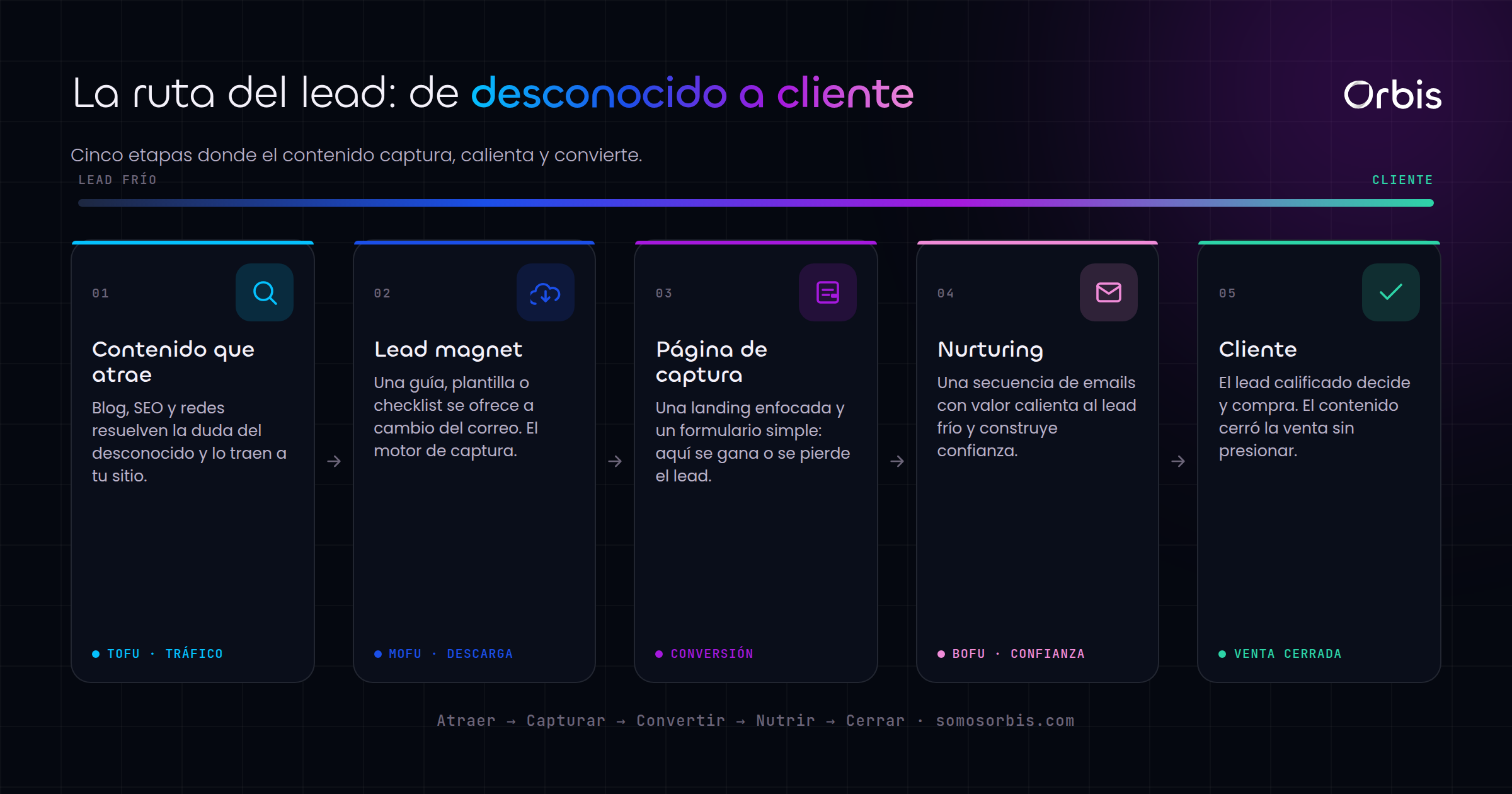Click the form page icon on card 03
The image size is (1512, 794).
point(828,292)
